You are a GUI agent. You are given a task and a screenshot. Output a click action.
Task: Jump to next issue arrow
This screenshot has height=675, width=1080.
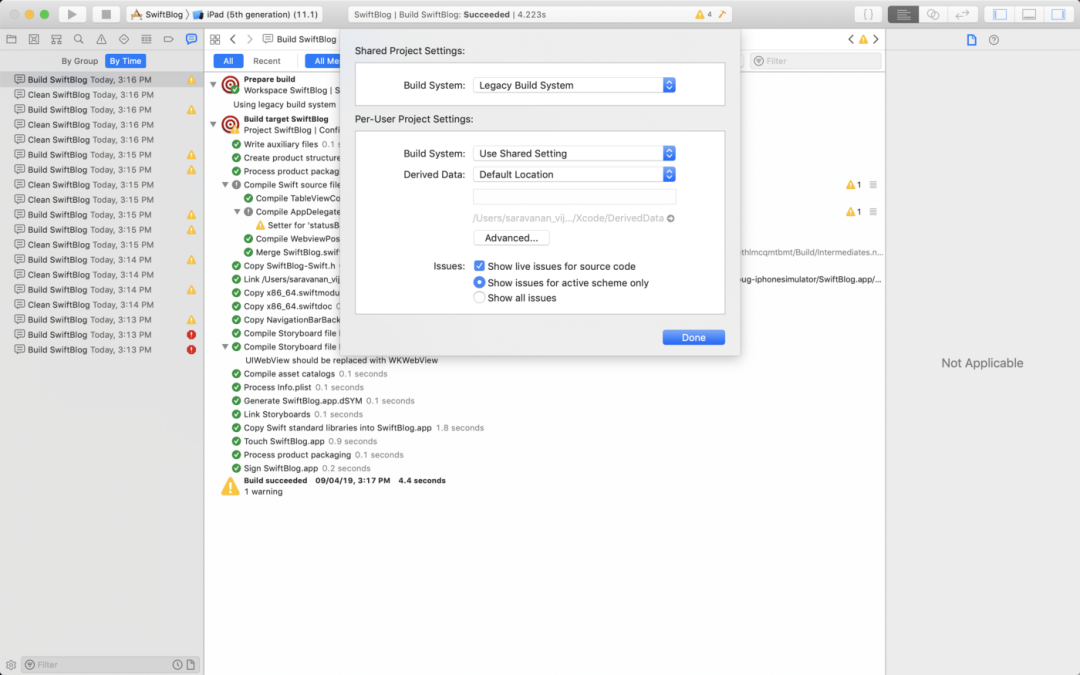point(875,39)
